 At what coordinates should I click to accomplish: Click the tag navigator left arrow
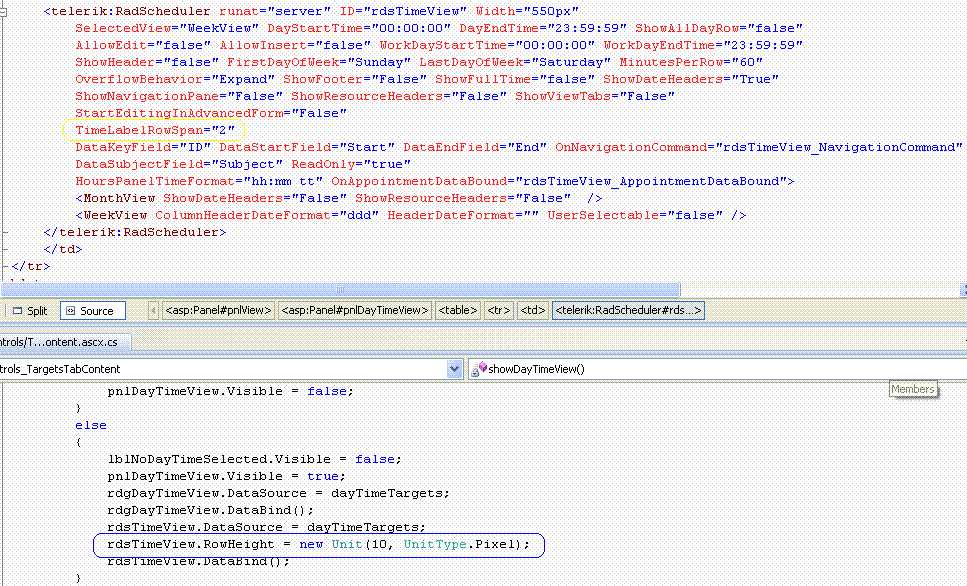pos(153,310)
